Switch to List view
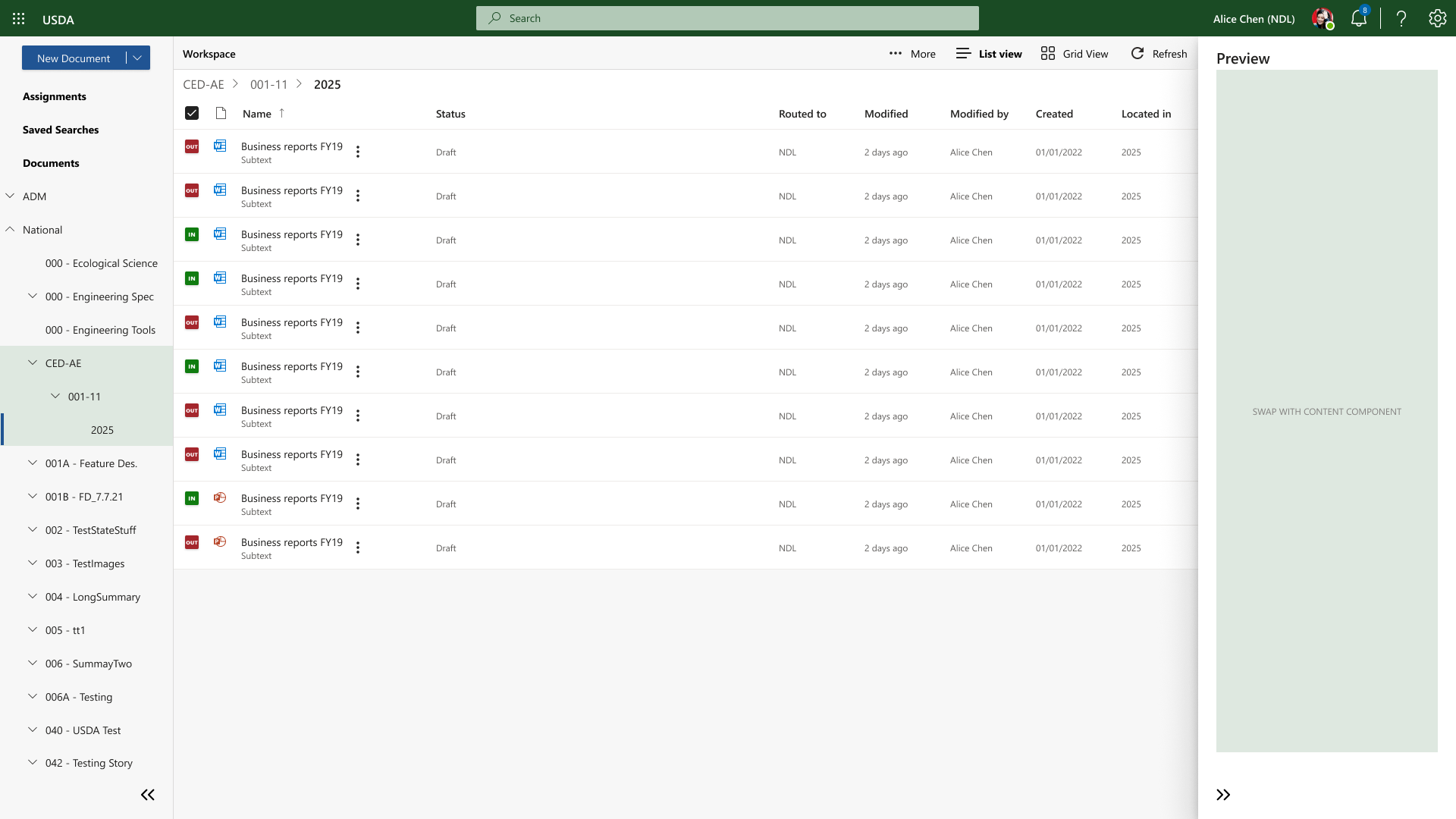Viewport: 1456px width, 819px height. click(989, 54)
